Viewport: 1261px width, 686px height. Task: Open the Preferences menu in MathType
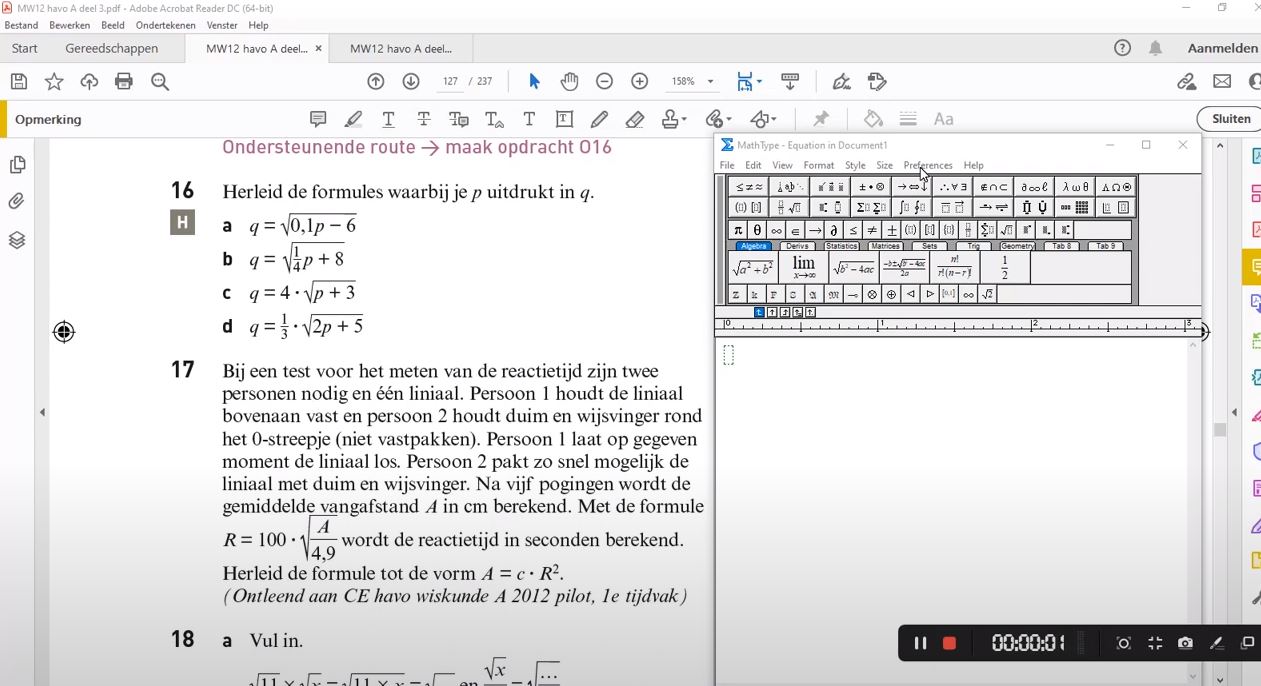[928, 165]
